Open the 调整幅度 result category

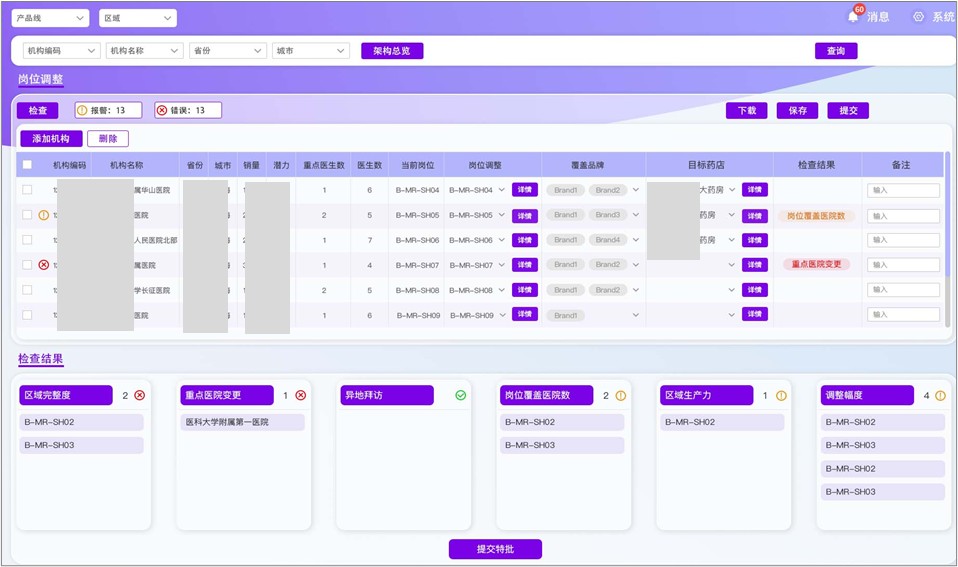point(867,395)
